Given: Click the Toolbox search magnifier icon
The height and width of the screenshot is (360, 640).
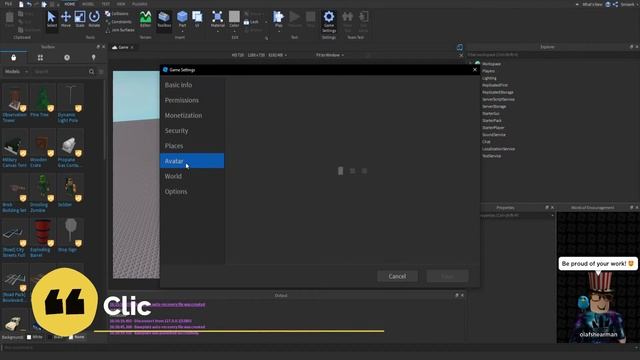Looking at the screenshot, I should [91, 71].
